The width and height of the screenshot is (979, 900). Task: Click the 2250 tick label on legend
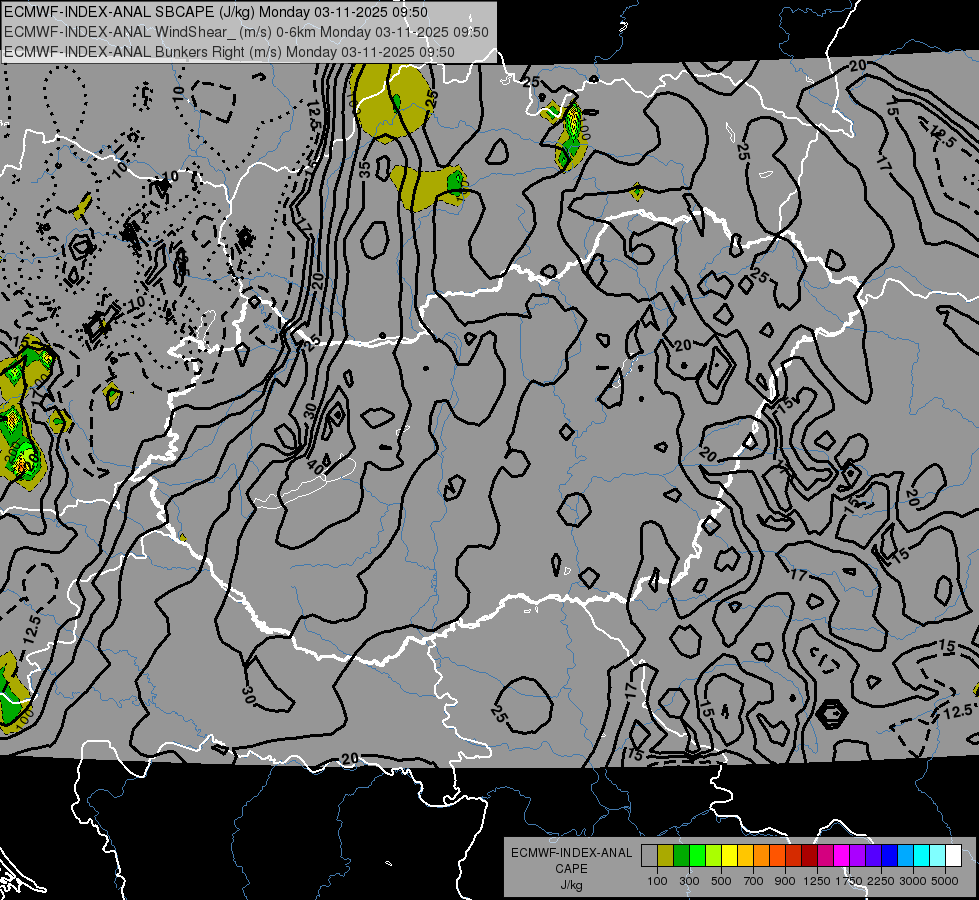[882, 881]
